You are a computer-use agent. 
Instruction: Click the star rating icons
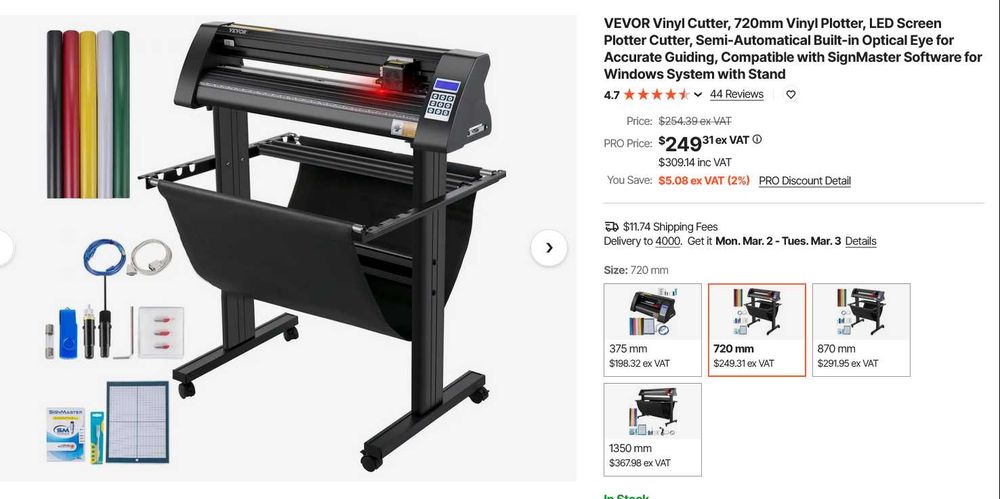656,94
